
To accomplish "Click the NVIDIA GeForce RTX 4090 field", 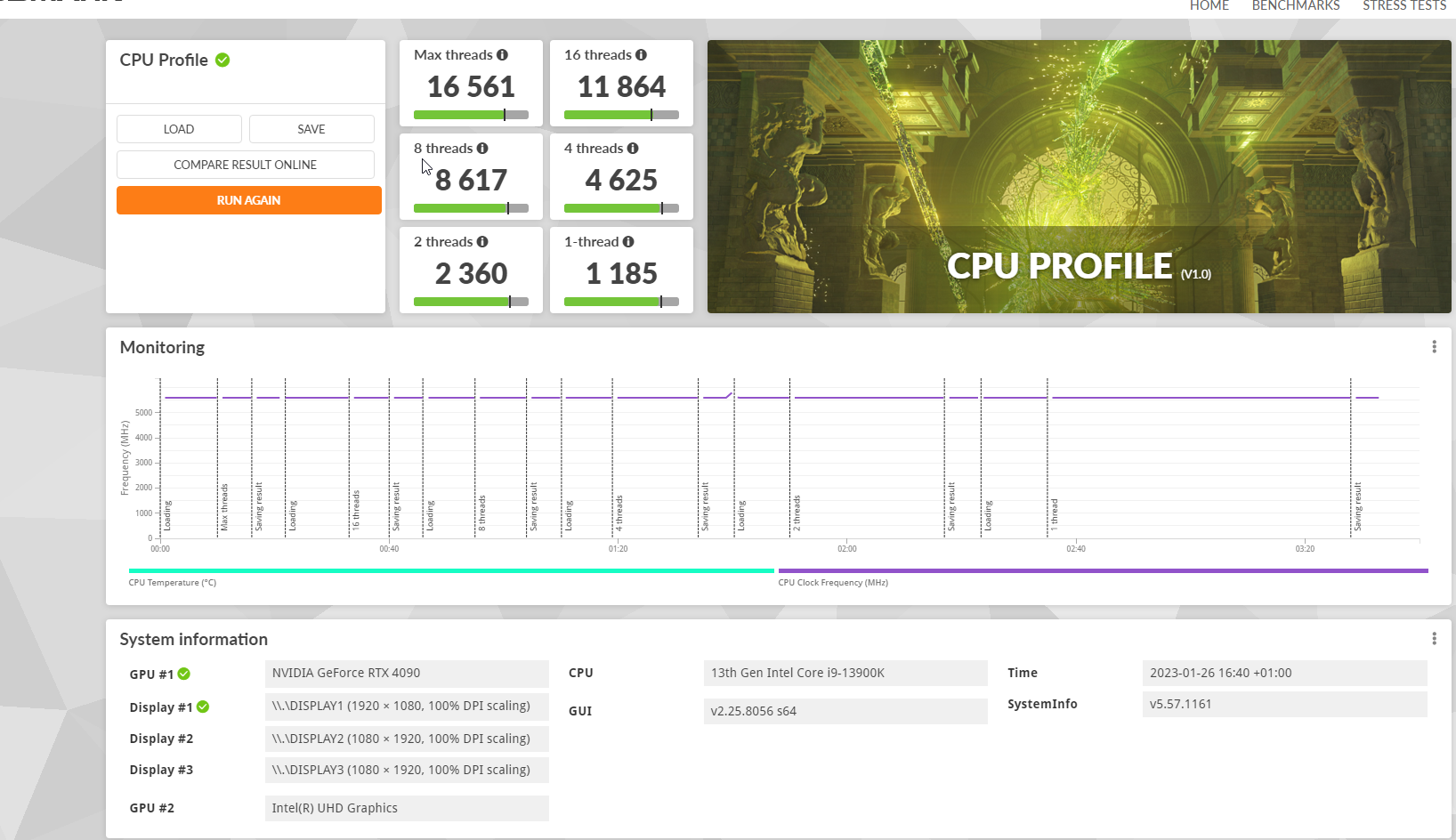I will click(407, 674).
